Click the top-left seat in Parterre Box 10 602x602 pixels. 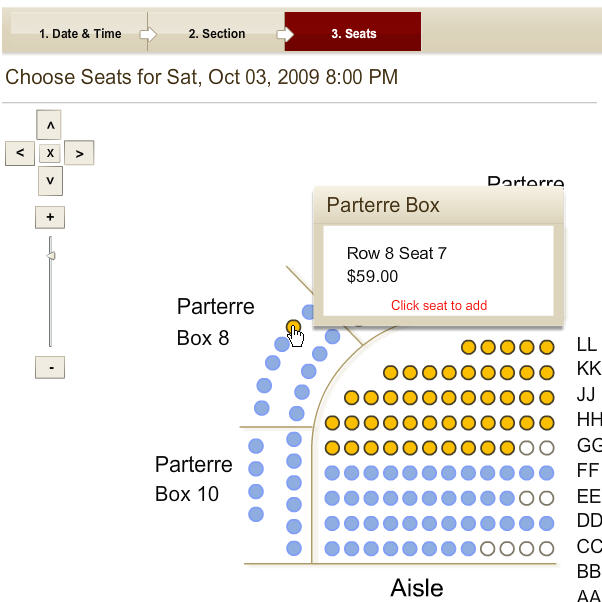[x=256, y=446]
